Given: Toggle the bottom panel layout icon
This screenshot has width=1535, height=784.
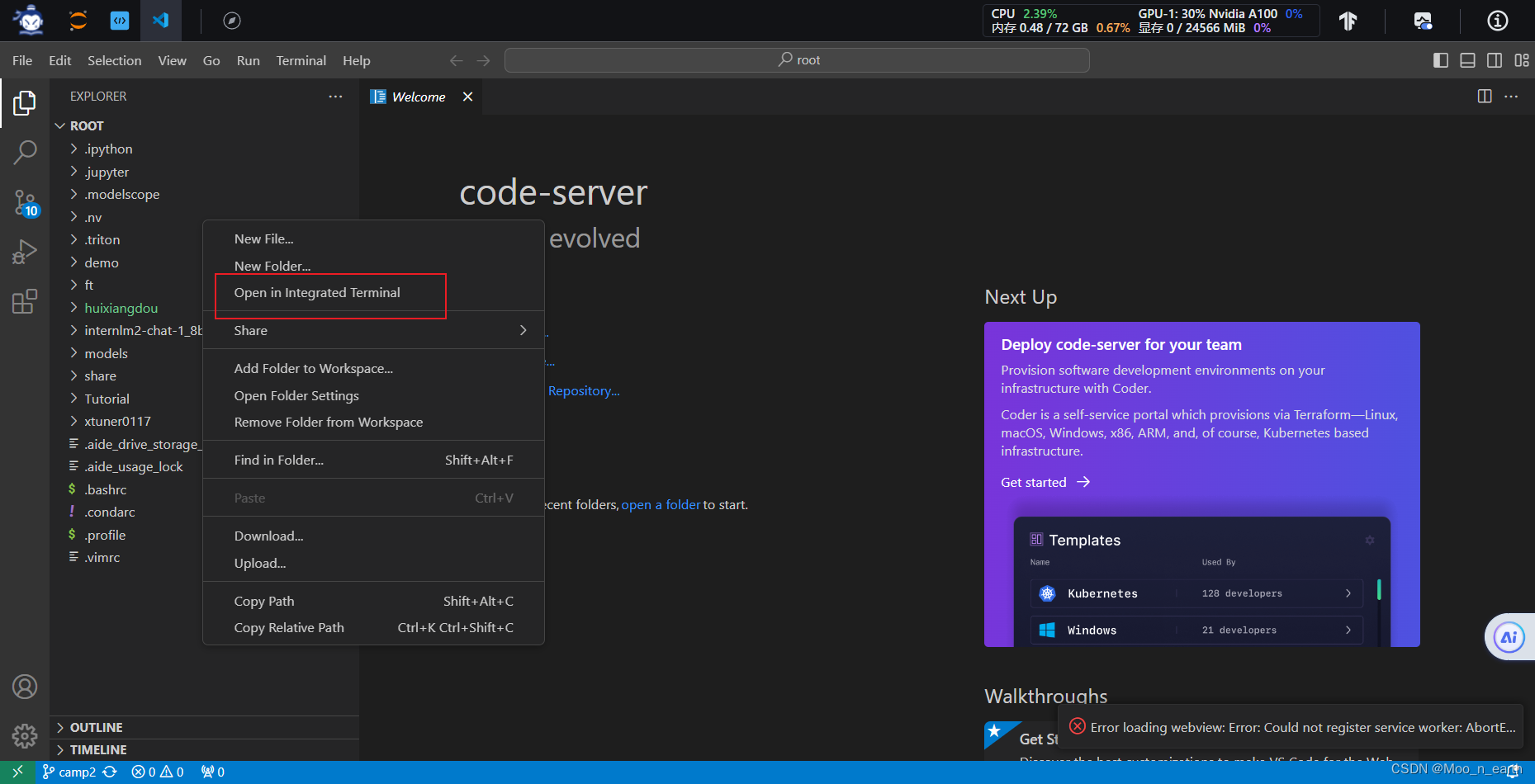Looking at the screenshot, I should [1467, 60].
